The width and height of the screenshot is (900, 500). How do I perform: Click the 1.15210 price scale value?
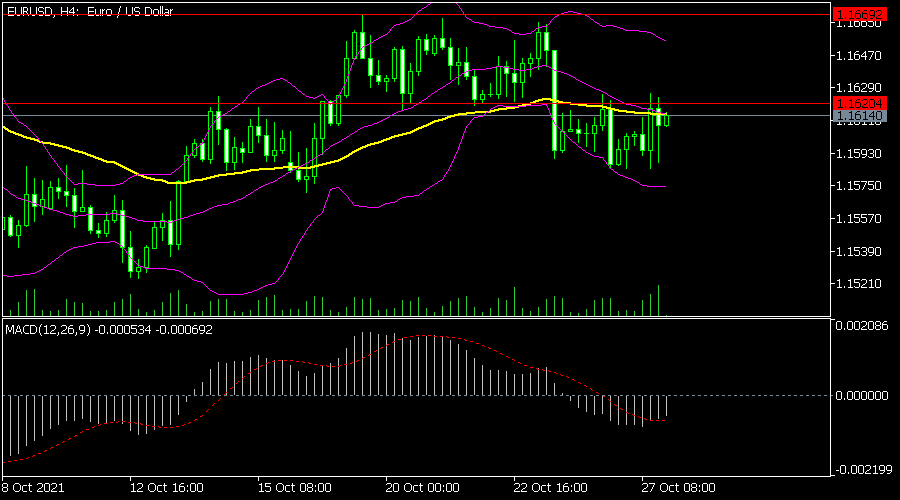tap(859, 284)
